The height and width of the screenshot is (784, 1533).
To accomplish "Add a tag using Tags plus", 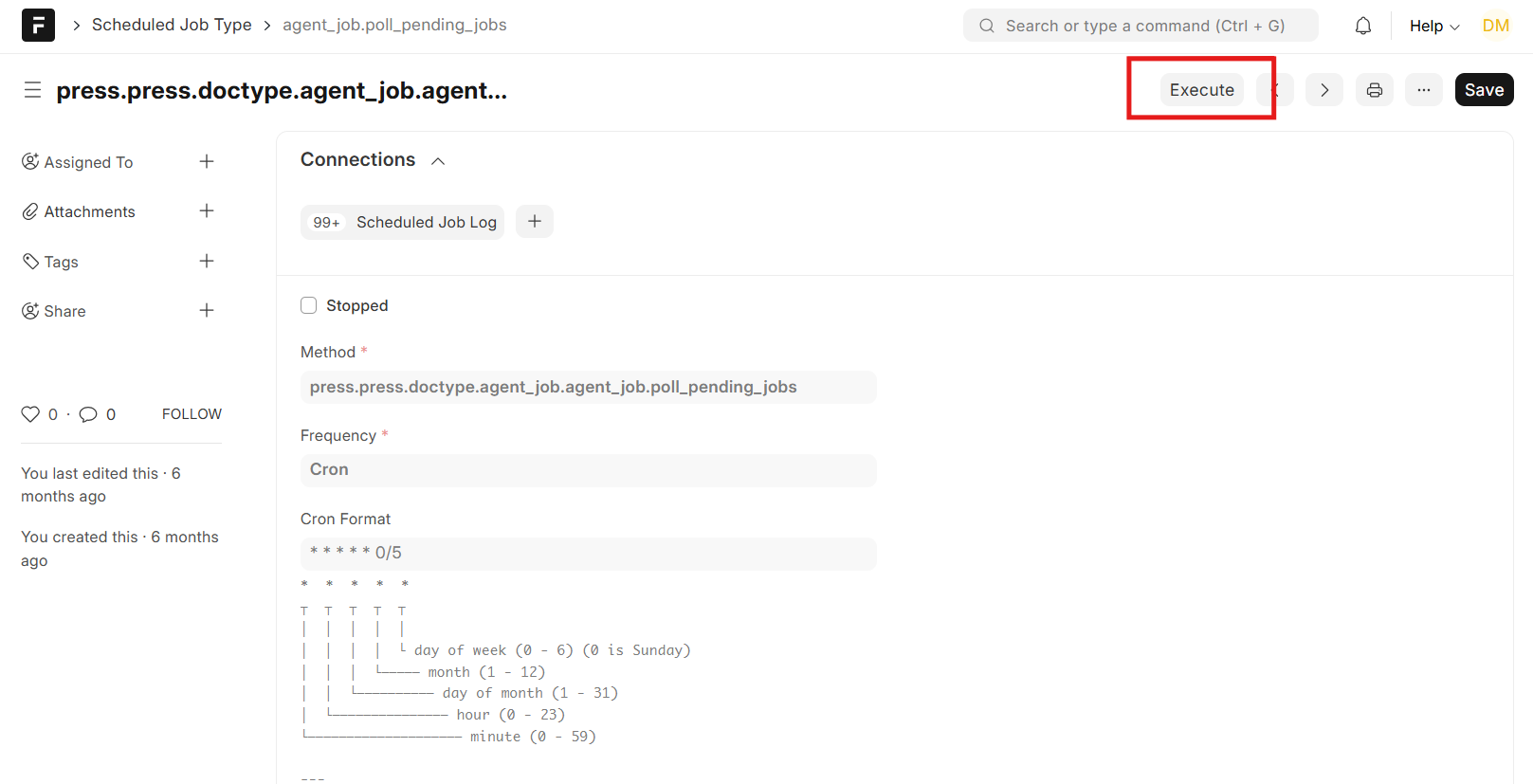I will [207, 261].
